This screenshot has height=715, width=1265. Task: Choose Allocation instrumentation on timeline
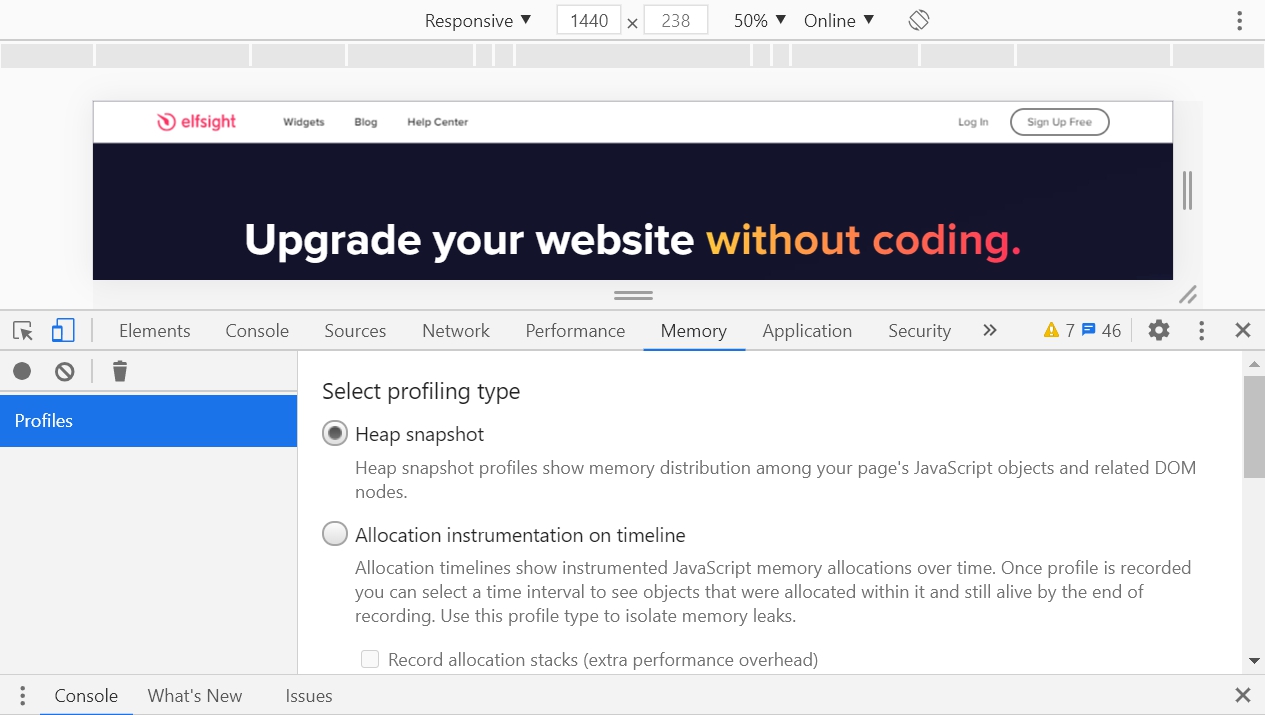pos(335,534)
